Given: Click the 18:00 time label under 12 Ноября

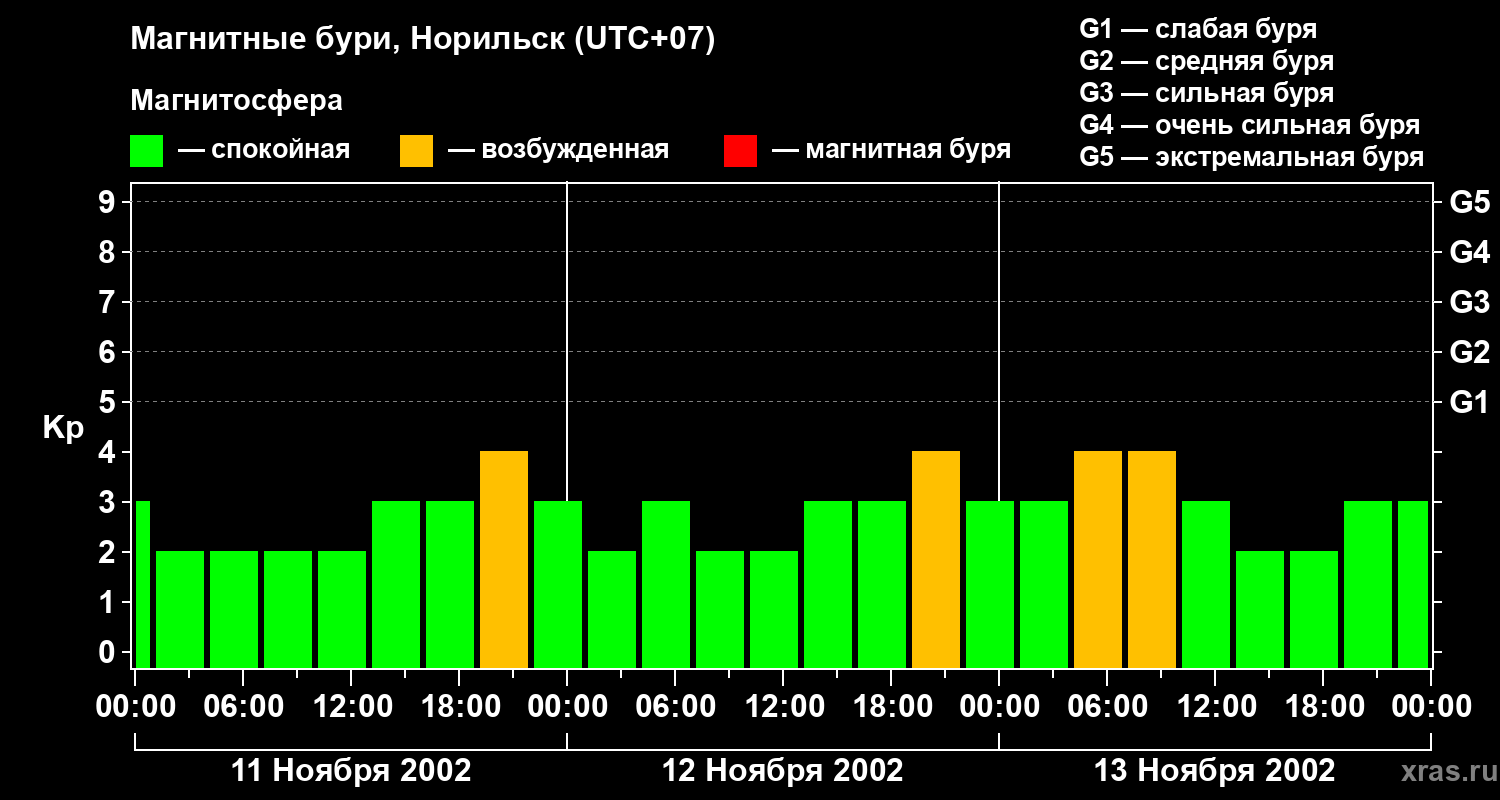Looking at the screenshot, I should point(891,706).
